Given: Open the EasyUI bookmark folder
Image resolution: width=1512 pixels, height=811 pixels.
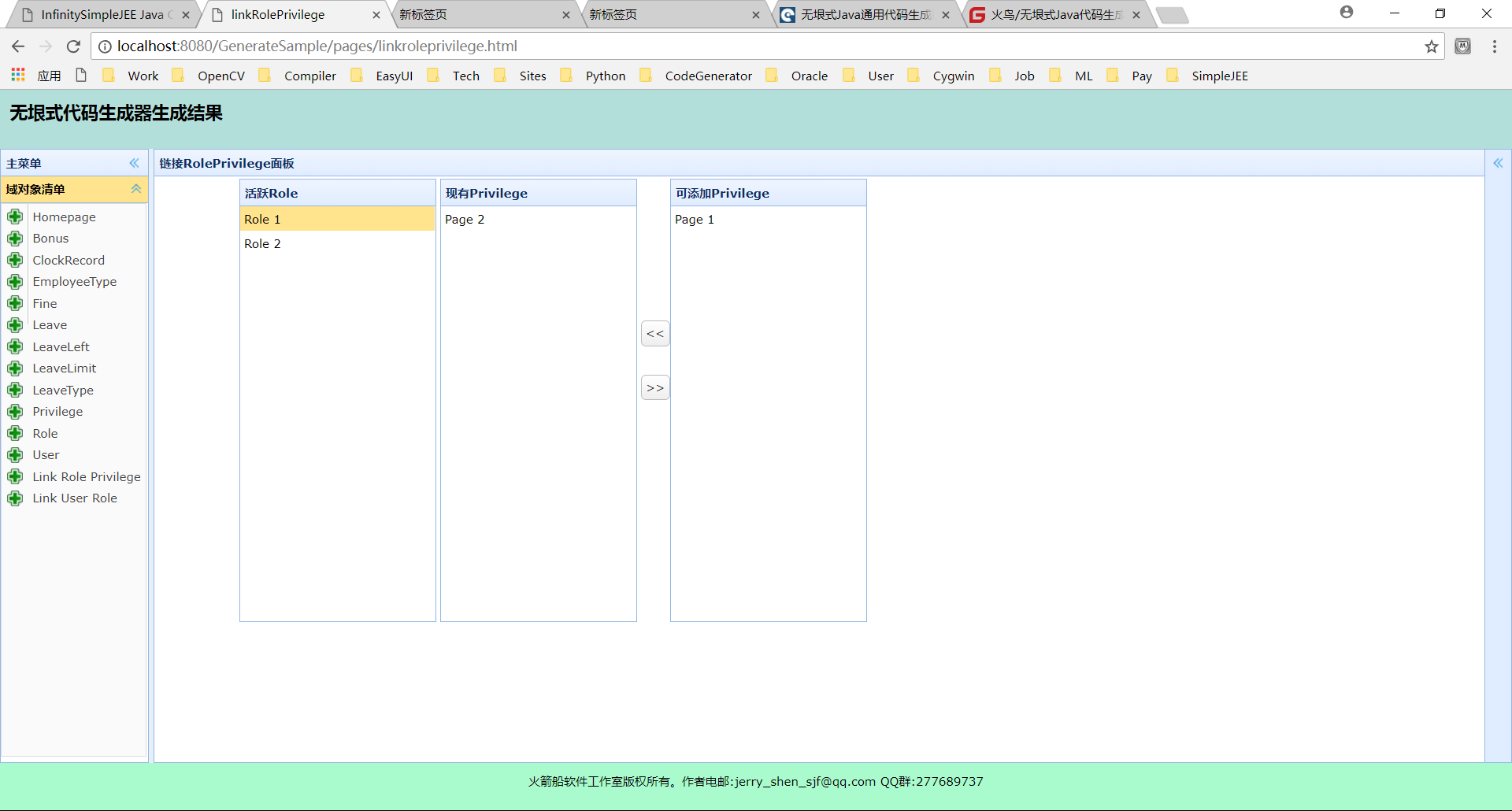Looking at the screenshot, I should 382,76.
